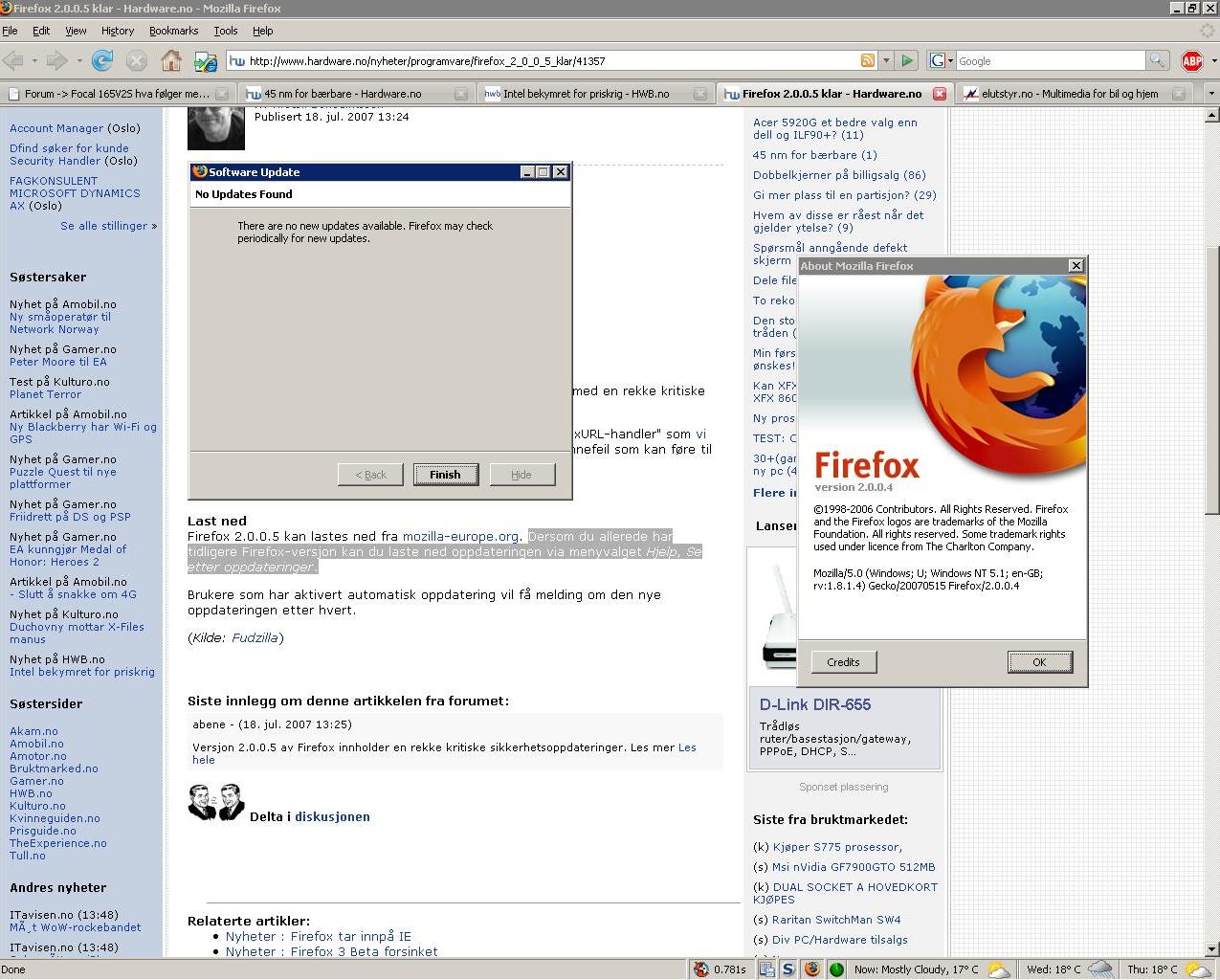Viewport: 1220px width, 980px height.
Task: Click the Stop loading icon
Action: pyautogui.click(x=137, y=61)
